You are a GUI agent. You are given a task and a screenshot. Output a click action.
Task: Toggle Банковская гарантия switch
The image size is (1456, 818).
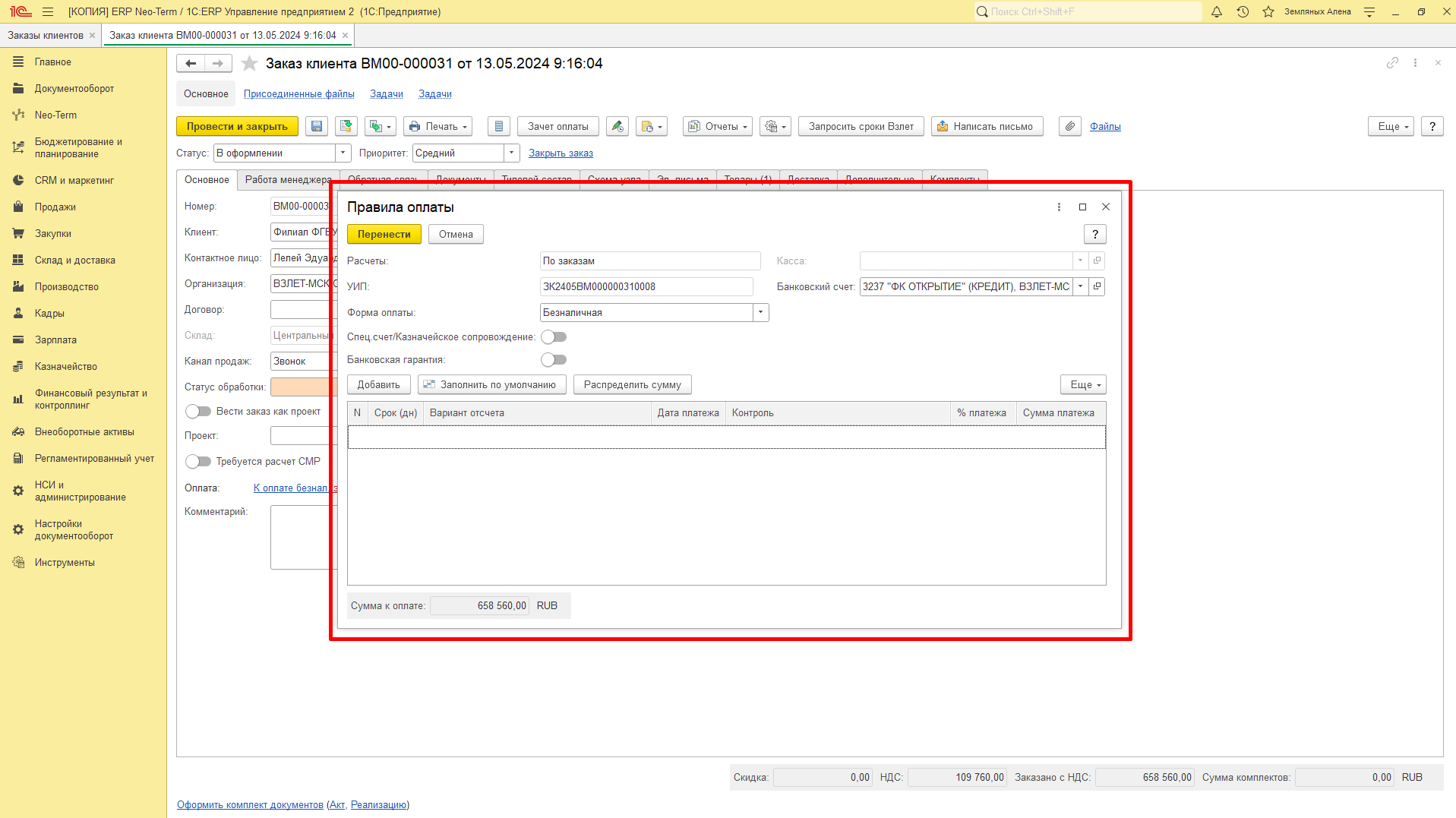(x=554, y=359)
